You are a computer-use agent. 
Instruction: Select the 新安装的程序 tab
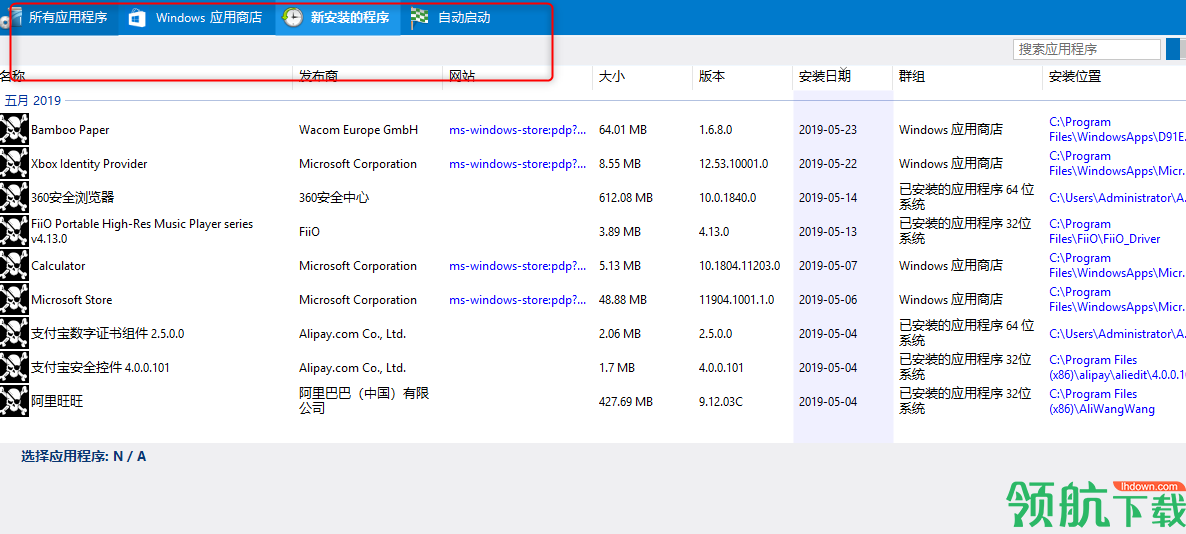pyautogui.click(x=337, y=17)
